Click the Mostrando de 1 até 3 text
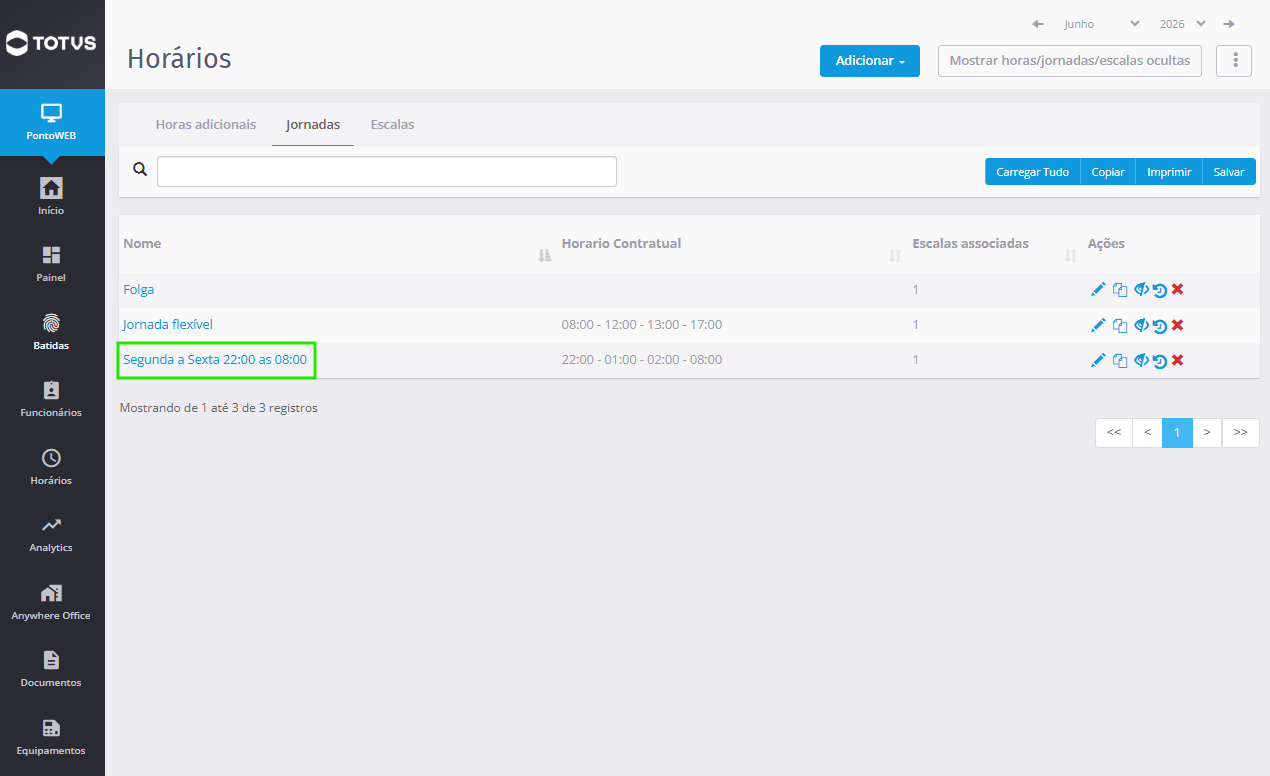 point(219,408)
